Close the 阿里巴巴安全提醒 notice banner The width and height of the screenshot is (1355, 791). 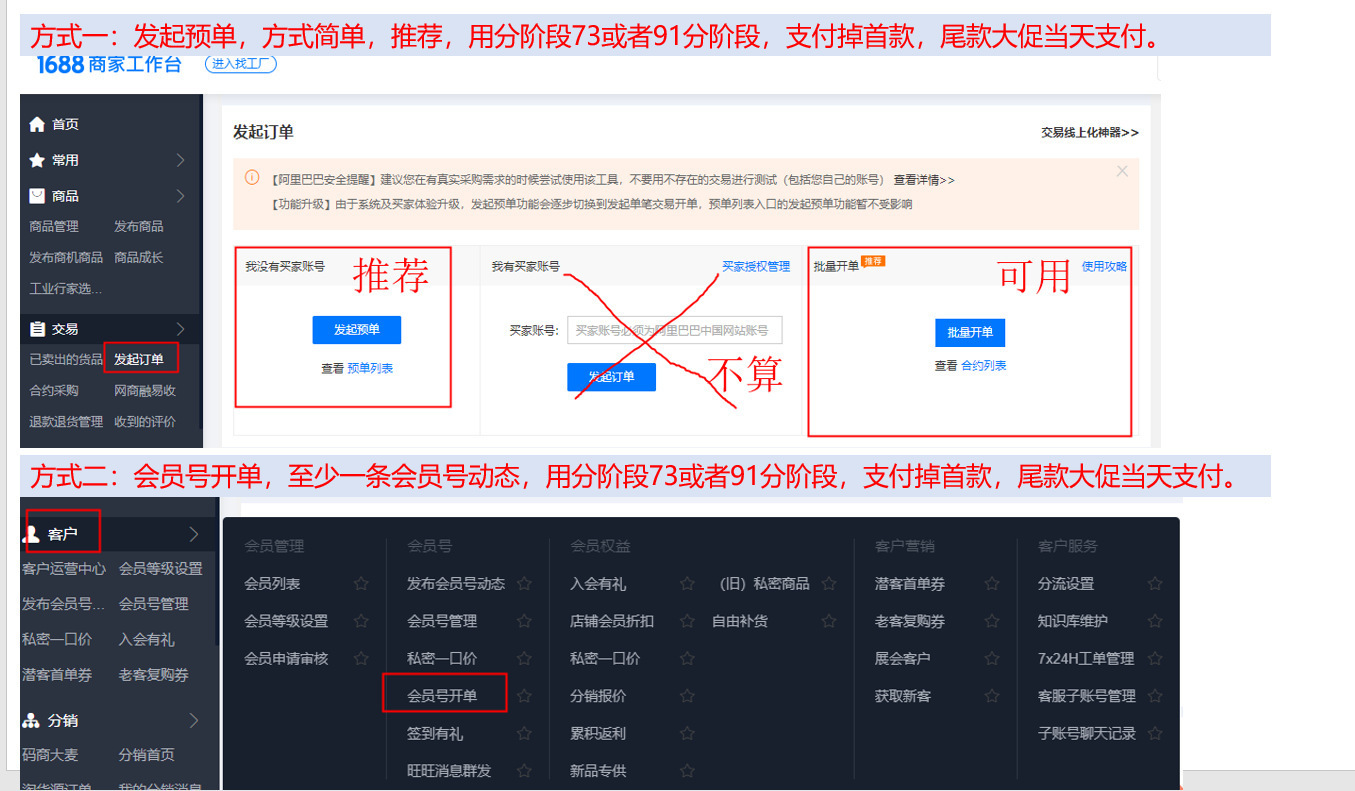coord(1121,172)
